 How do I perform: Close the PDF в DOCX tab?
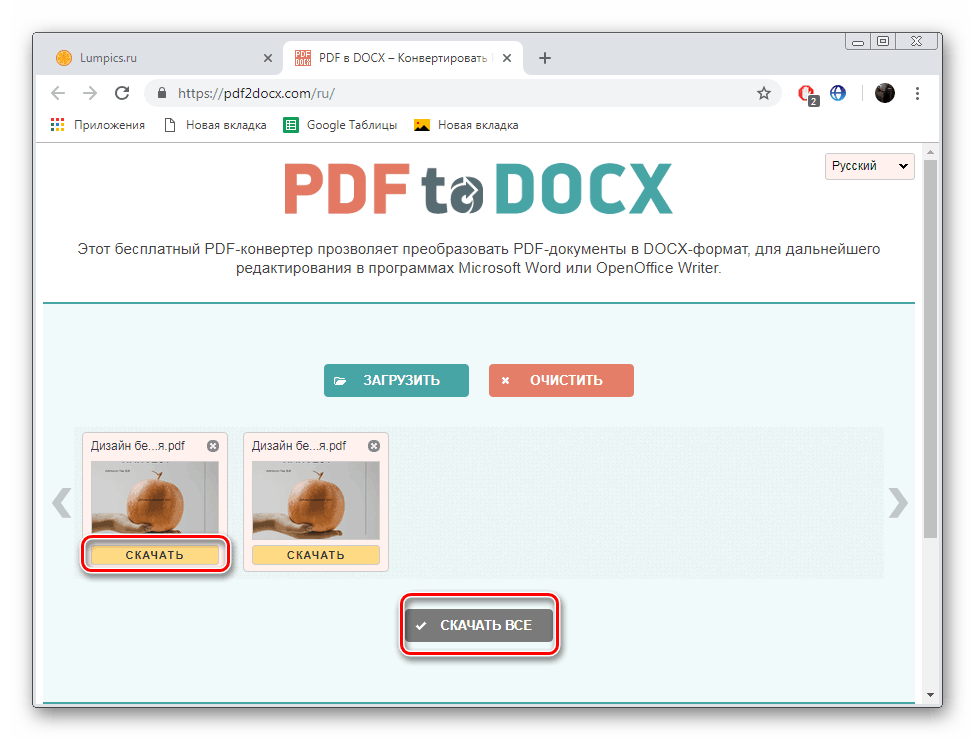pyautogui.click(x=507, y=58)
